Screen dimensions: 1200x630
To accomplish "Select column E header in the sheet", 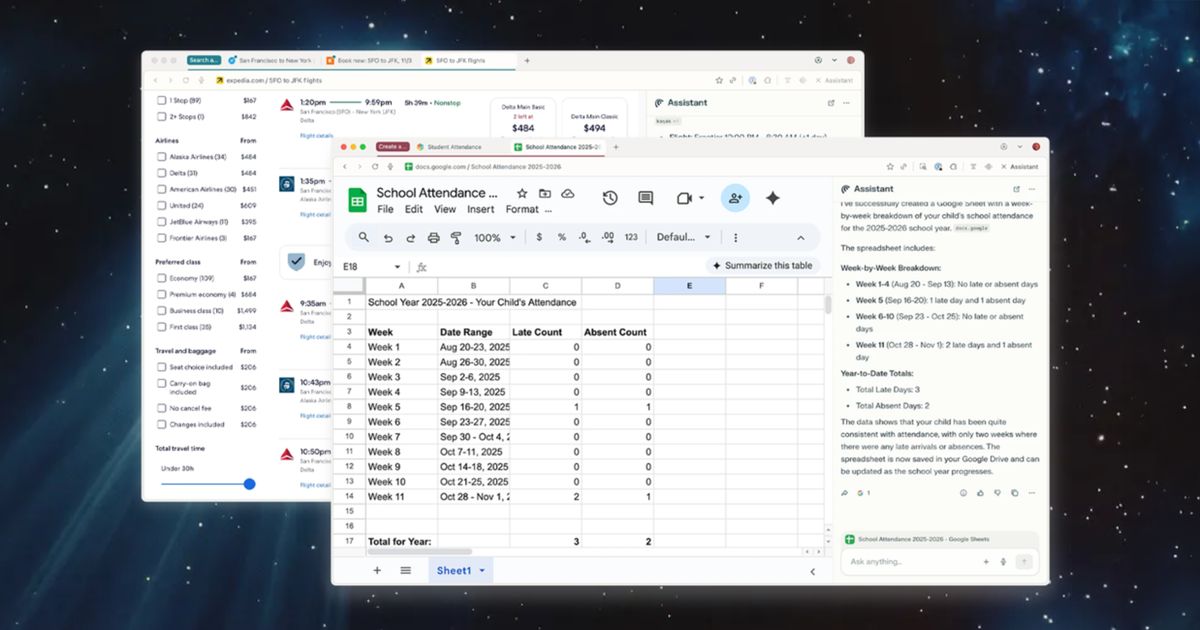I will 689,285.
